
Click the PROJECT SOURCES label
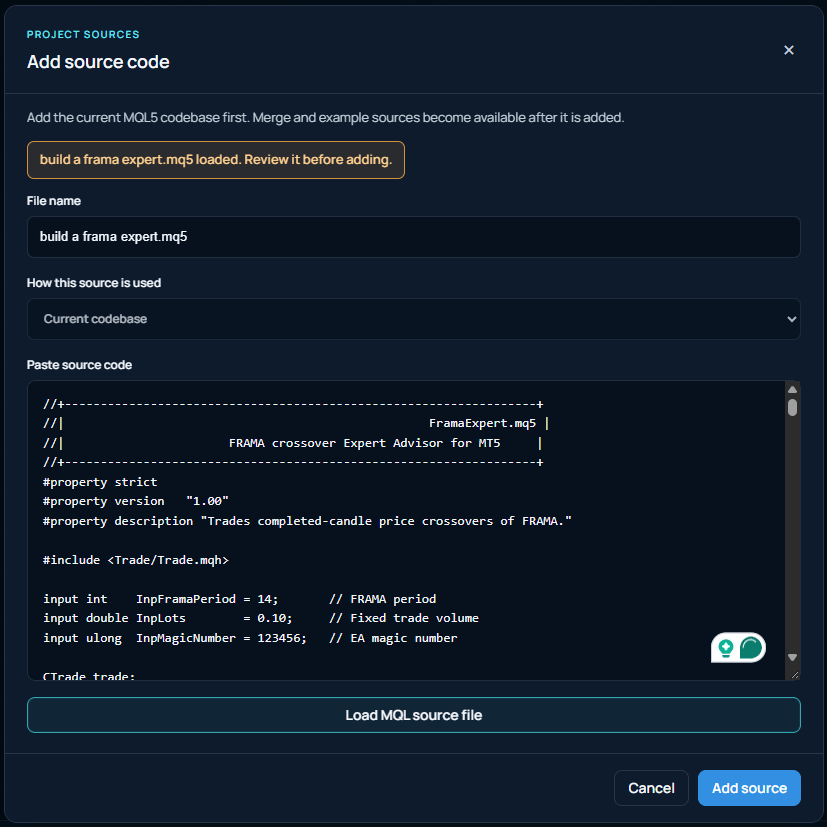click(83, 34)
